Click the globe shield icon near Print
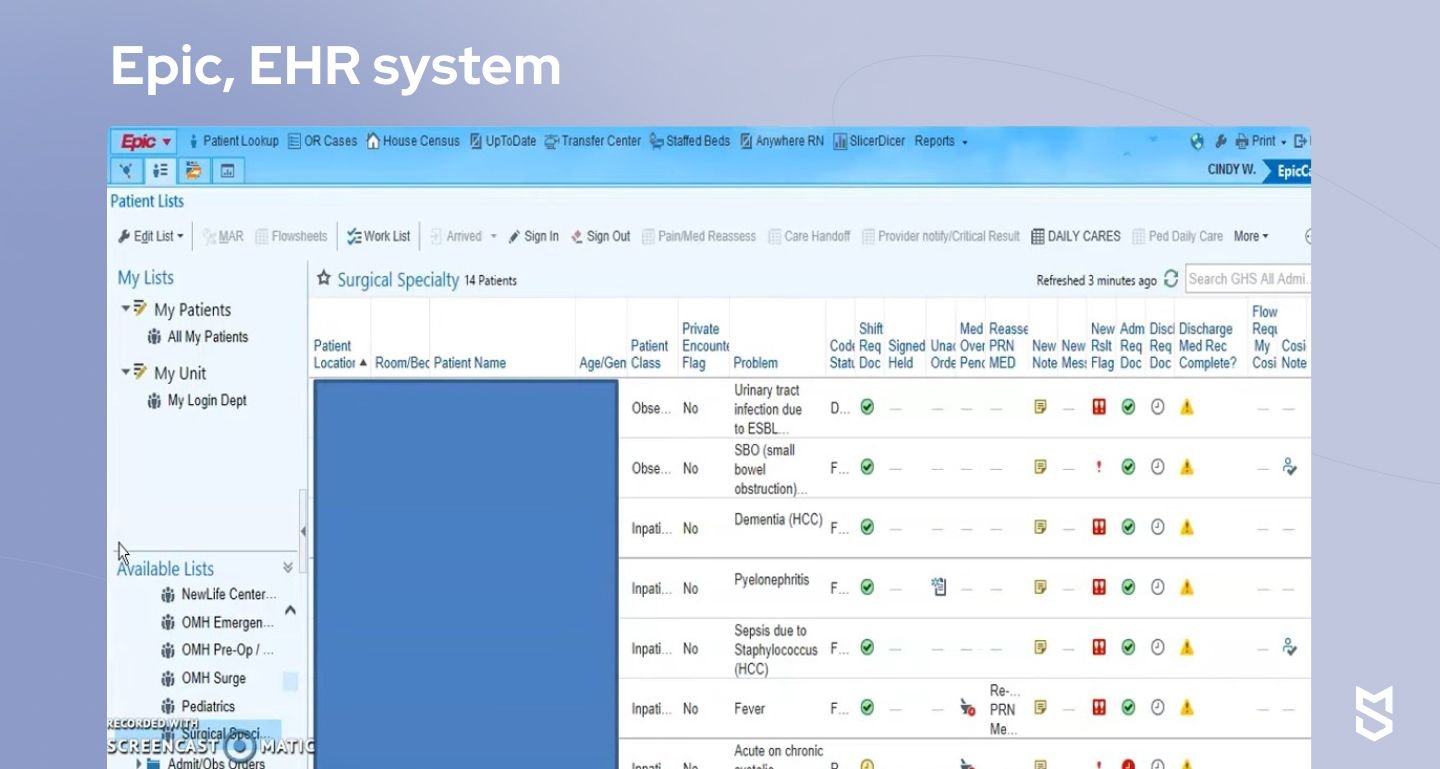The image size is (1440, 769). coord(1197,142)
